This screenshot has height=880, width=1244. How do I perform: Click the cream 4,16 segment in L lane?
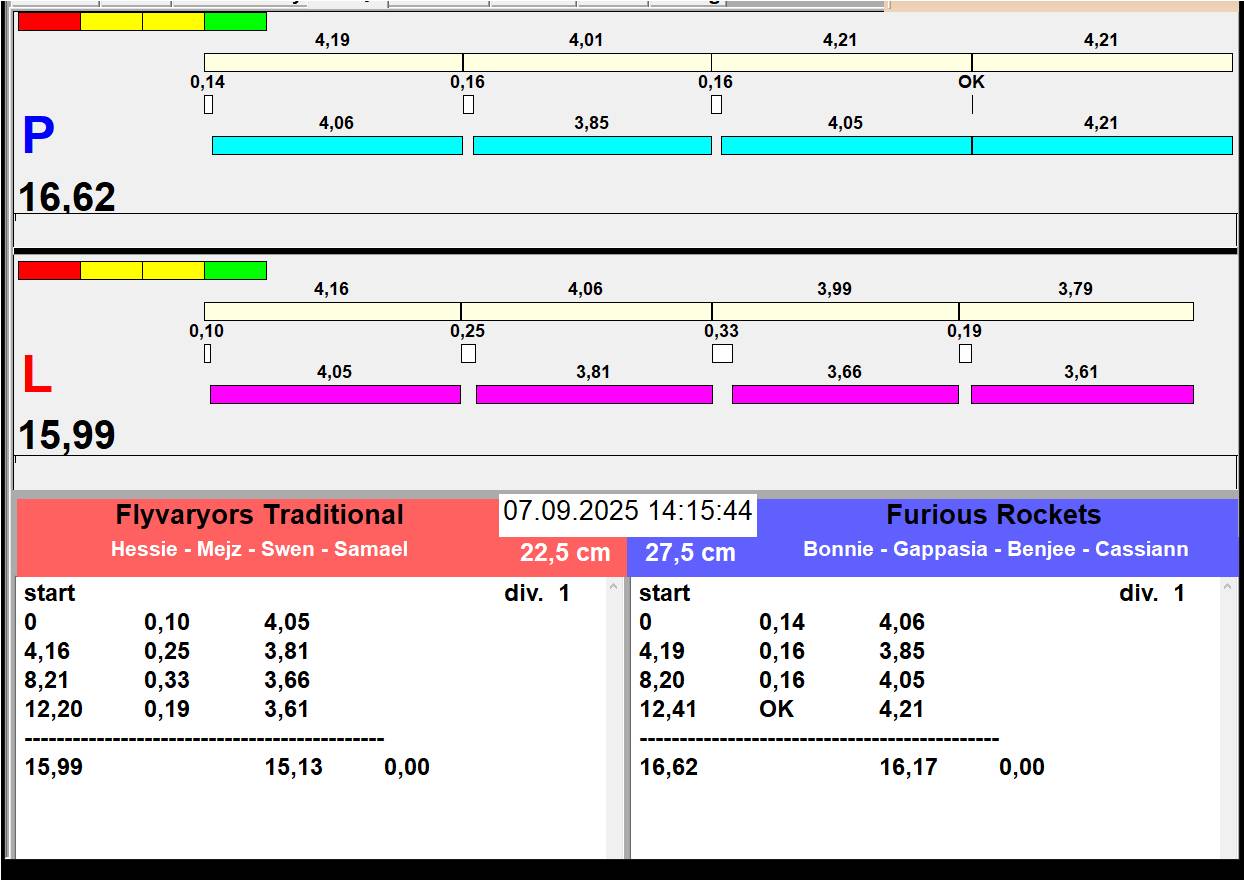[332, 311]
